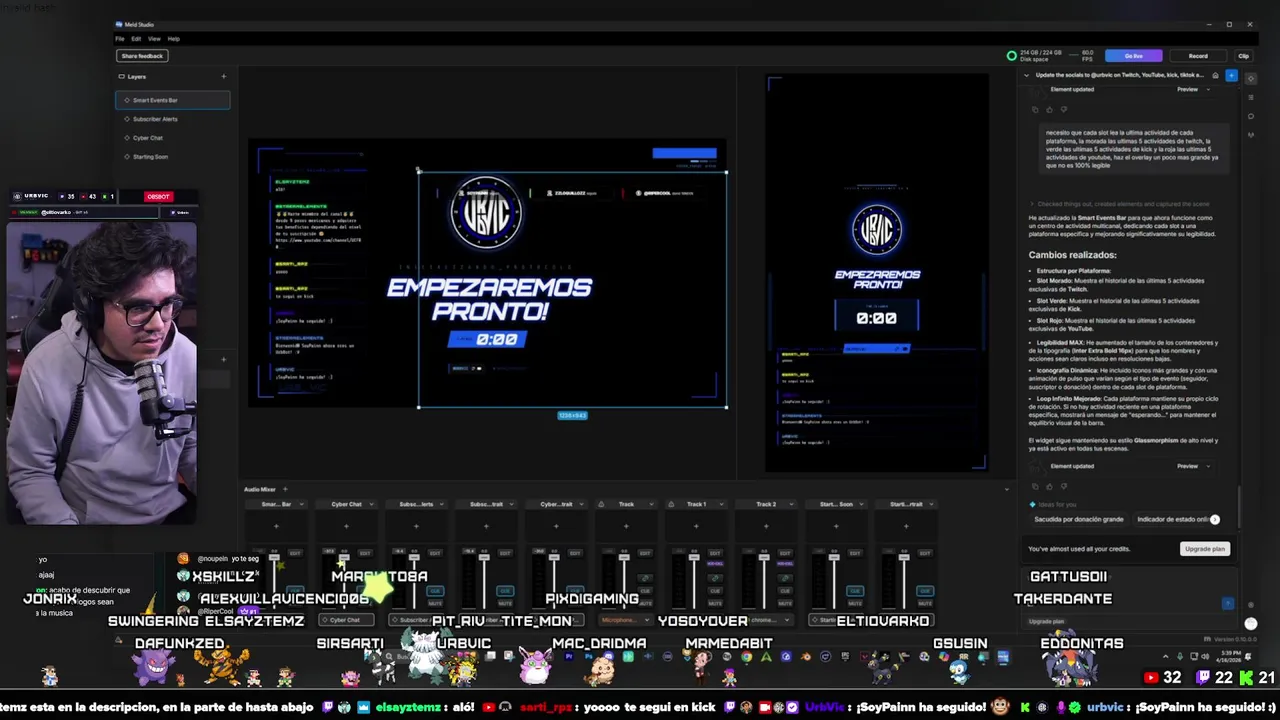The image size is (1280, 720).
Task: Open the Help menu
Action: tap(174, 39)
